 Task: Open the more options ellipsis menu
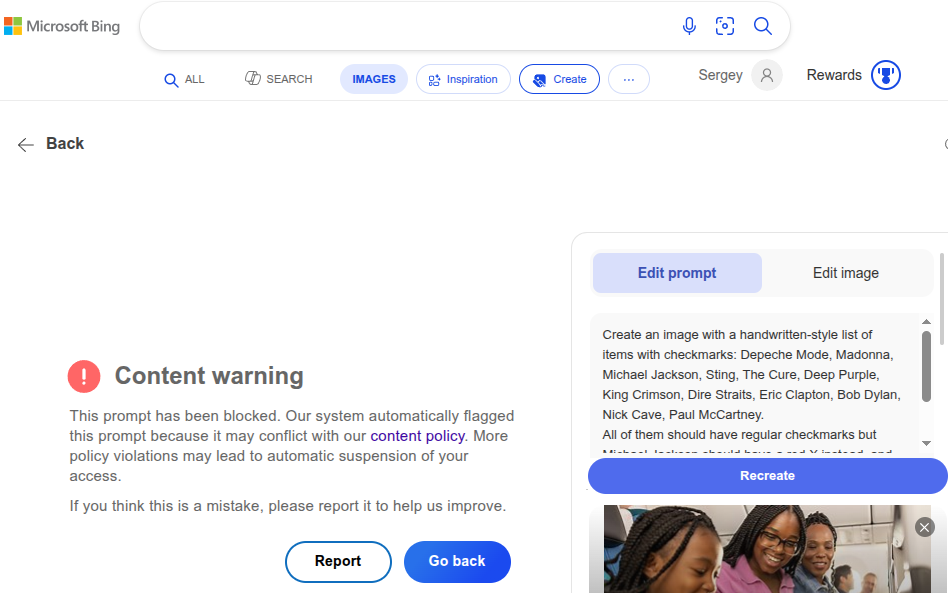(628, 79)
